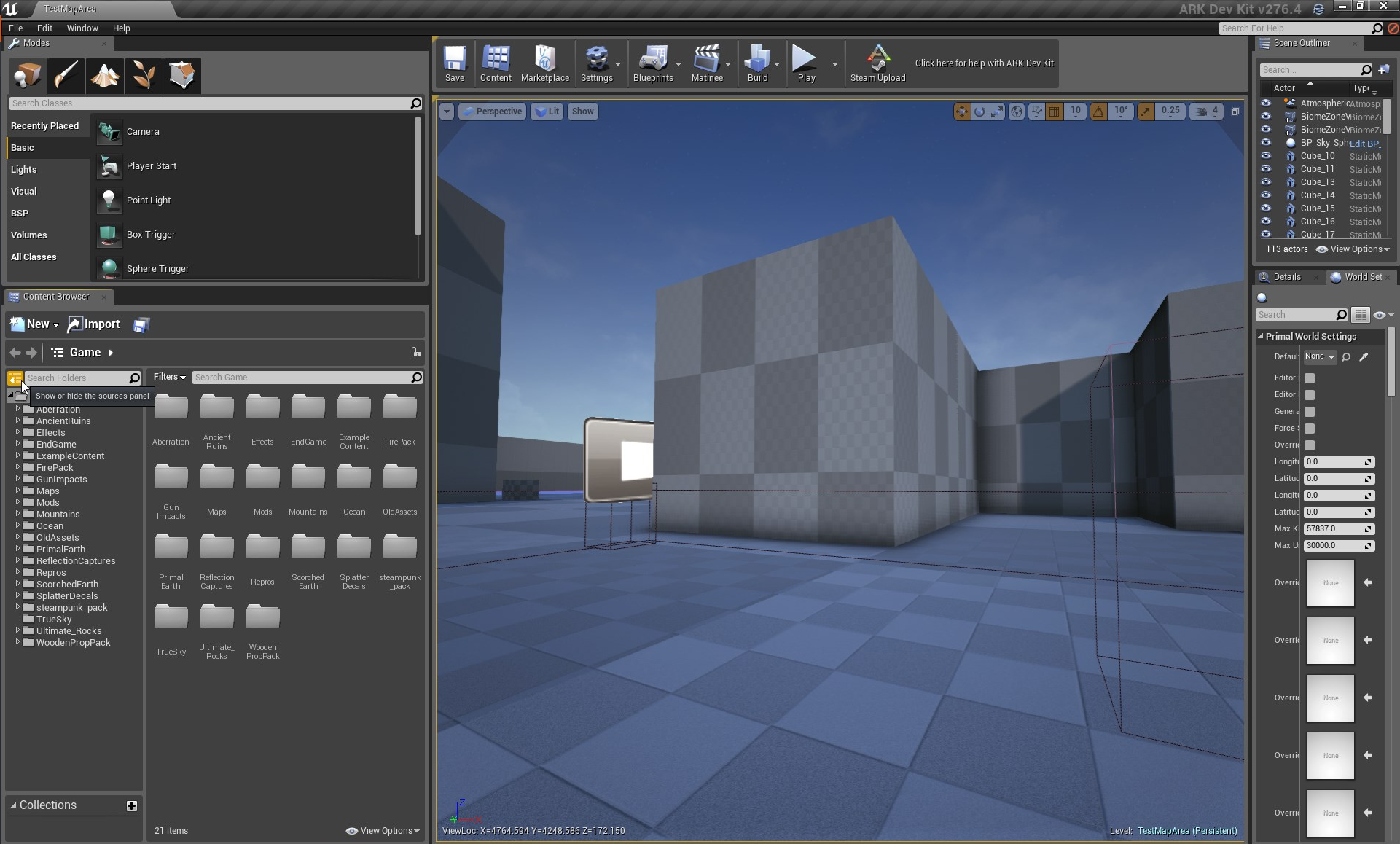Click the Import button
Image resolution: width=1400 pixels, height=844 pixels.
coord(94,324)
